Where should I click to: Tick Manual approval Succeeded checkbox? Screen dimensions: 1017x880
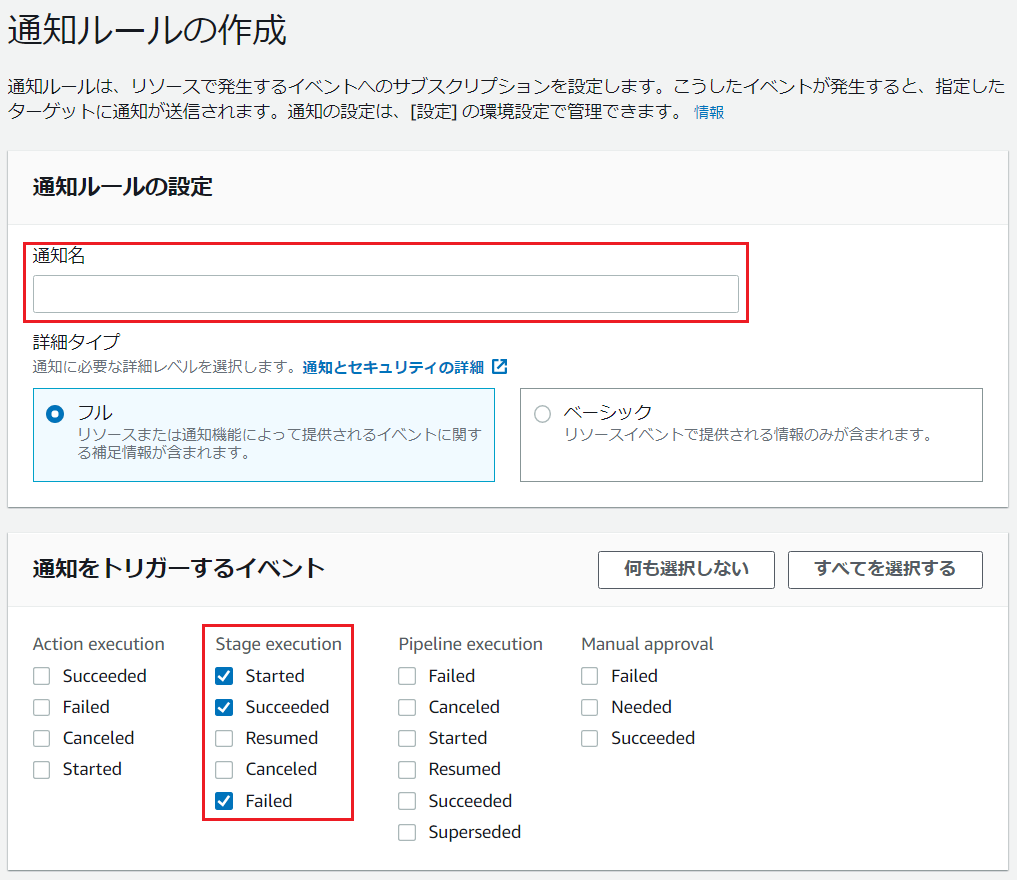tap(590, 738)
